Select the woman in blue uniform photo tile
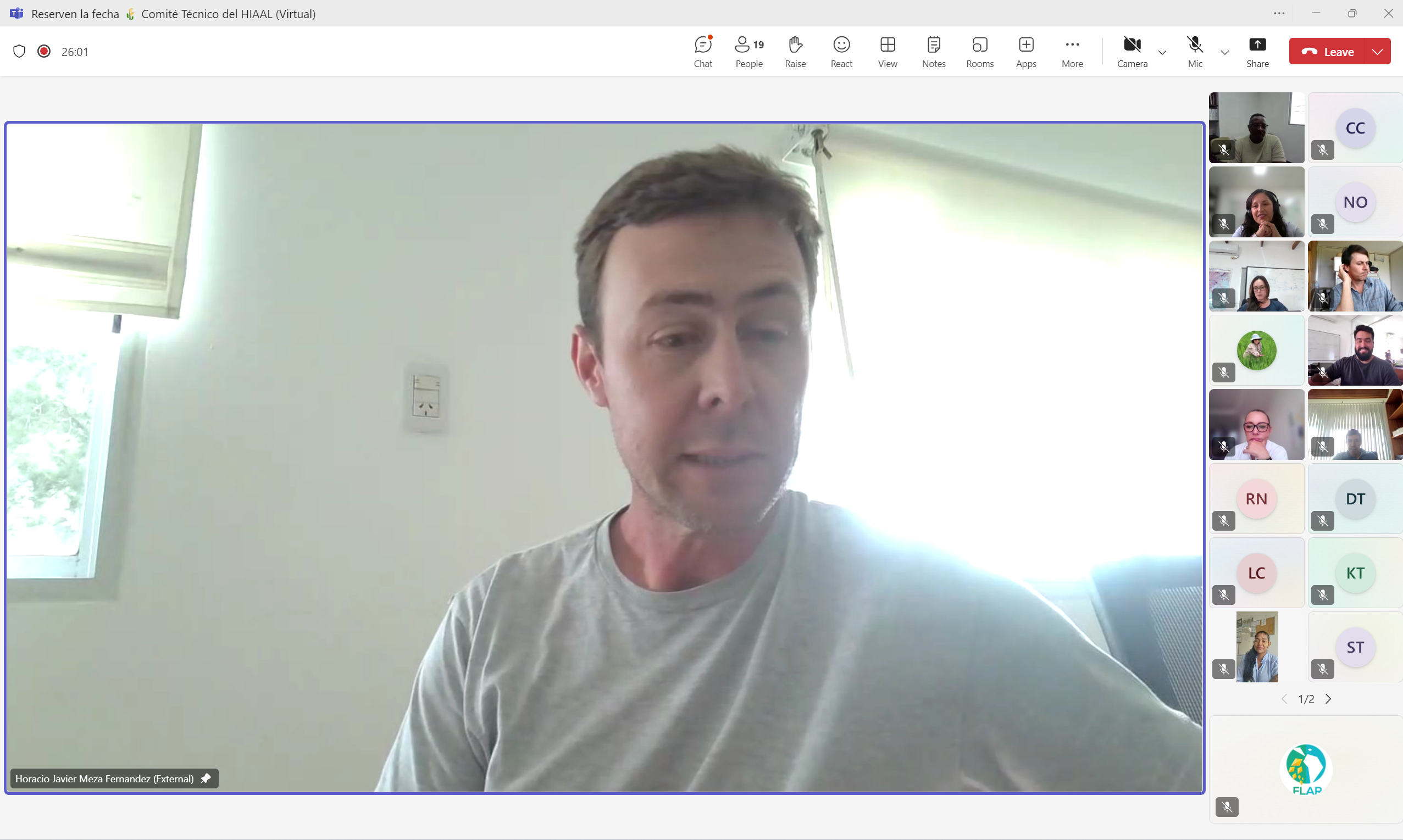The width and height of the screenshot is (1403, 840). coord(1256,647)
